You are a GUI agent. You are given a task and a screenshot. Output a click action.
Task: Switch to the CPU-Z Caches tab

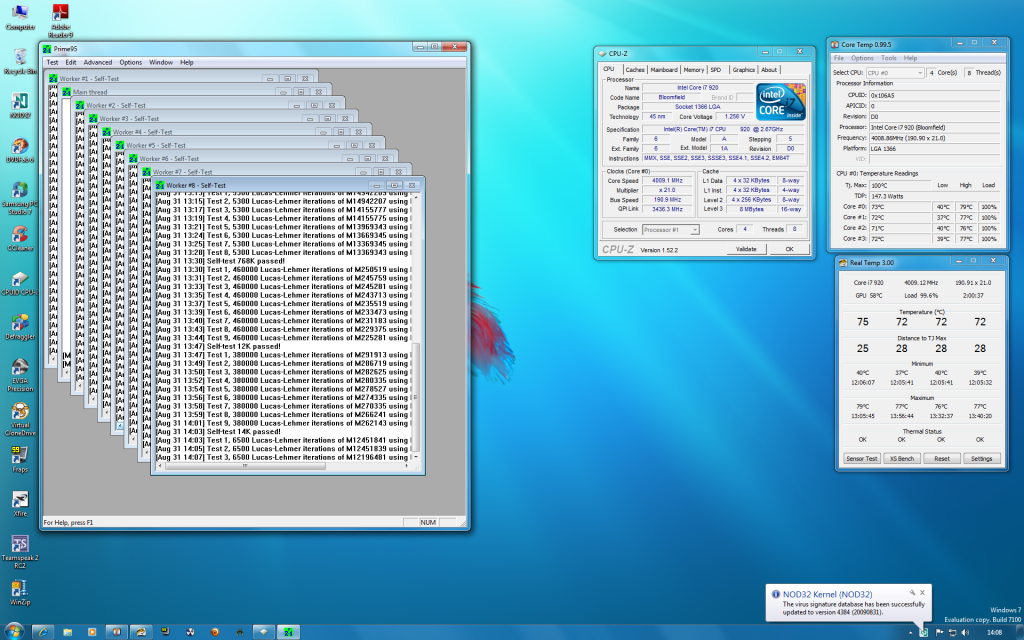634,70
